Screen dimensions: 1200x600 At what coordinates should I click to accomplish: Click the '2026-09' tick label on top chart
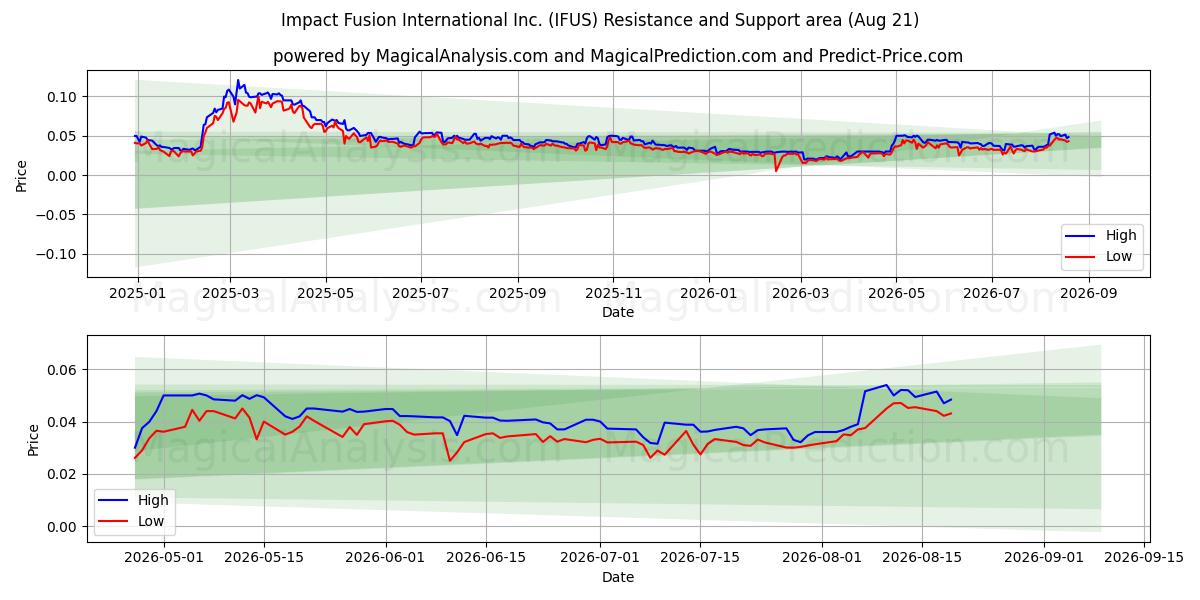(x=1088, y=294)
